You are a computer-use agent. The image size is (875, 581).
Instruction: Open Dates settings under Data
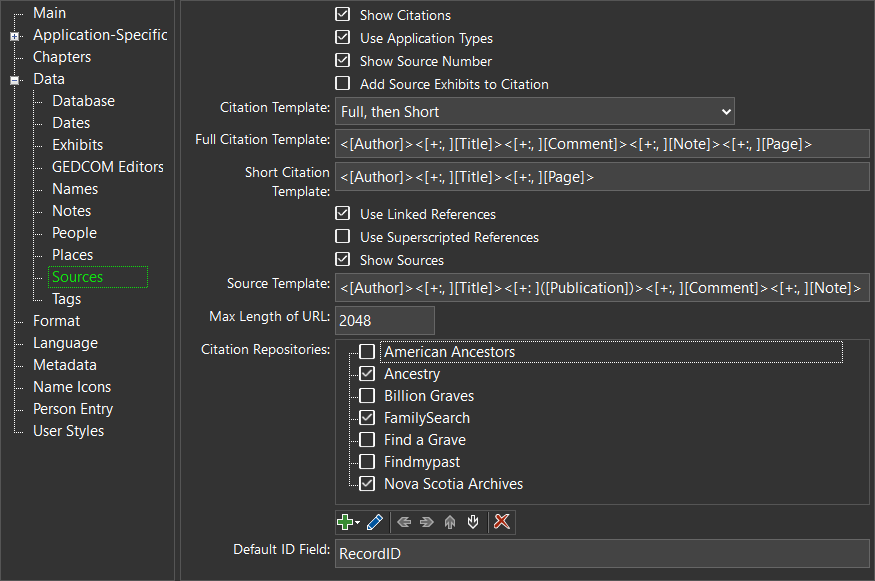[71, 123]
